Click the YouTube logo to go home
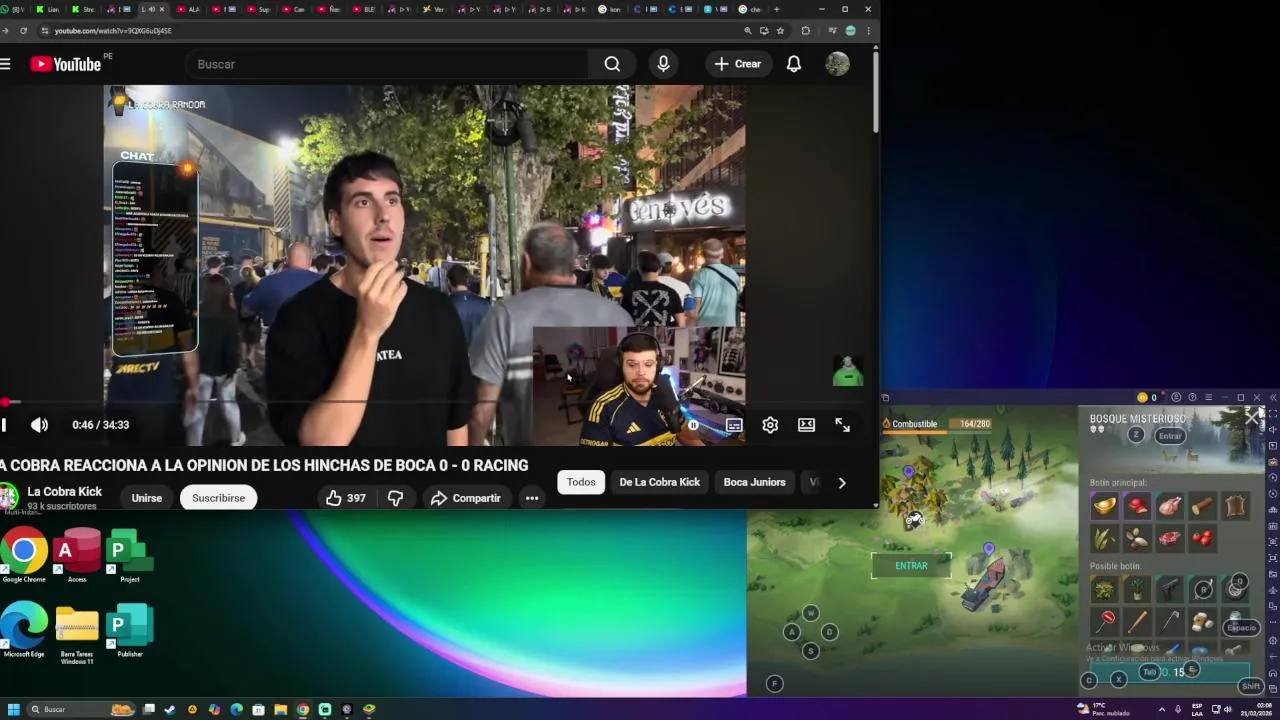Screen dimensions: 1280x720 65,64
